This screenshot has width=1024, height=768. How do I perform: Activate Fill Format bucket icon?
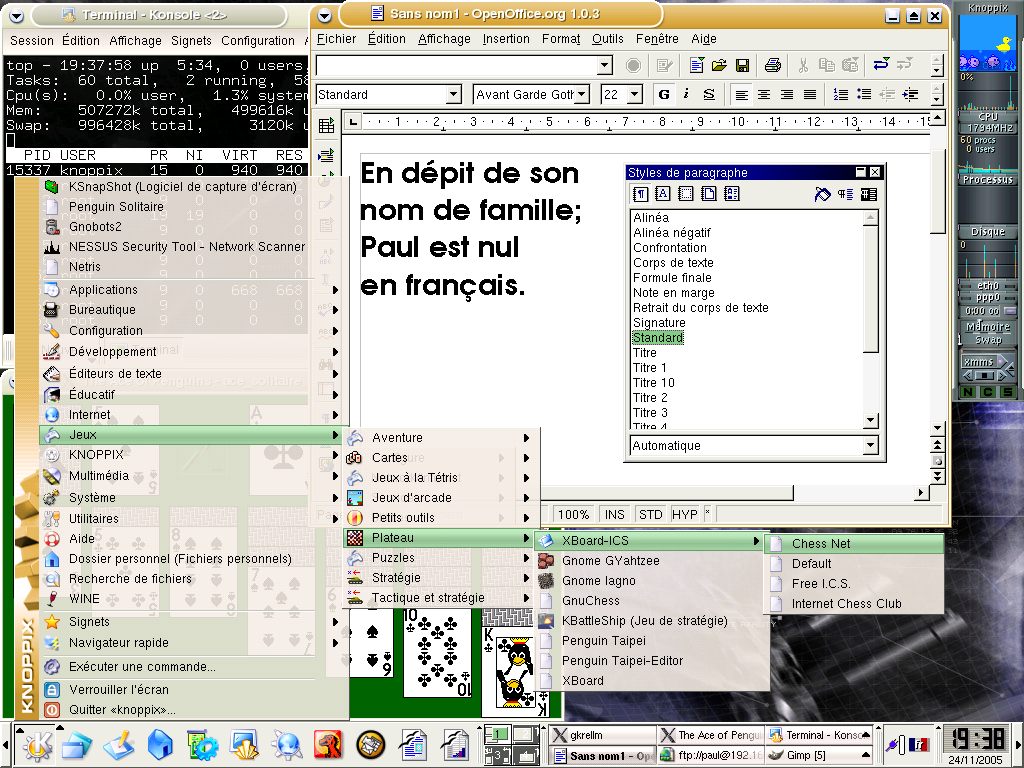tap(822, 194)
